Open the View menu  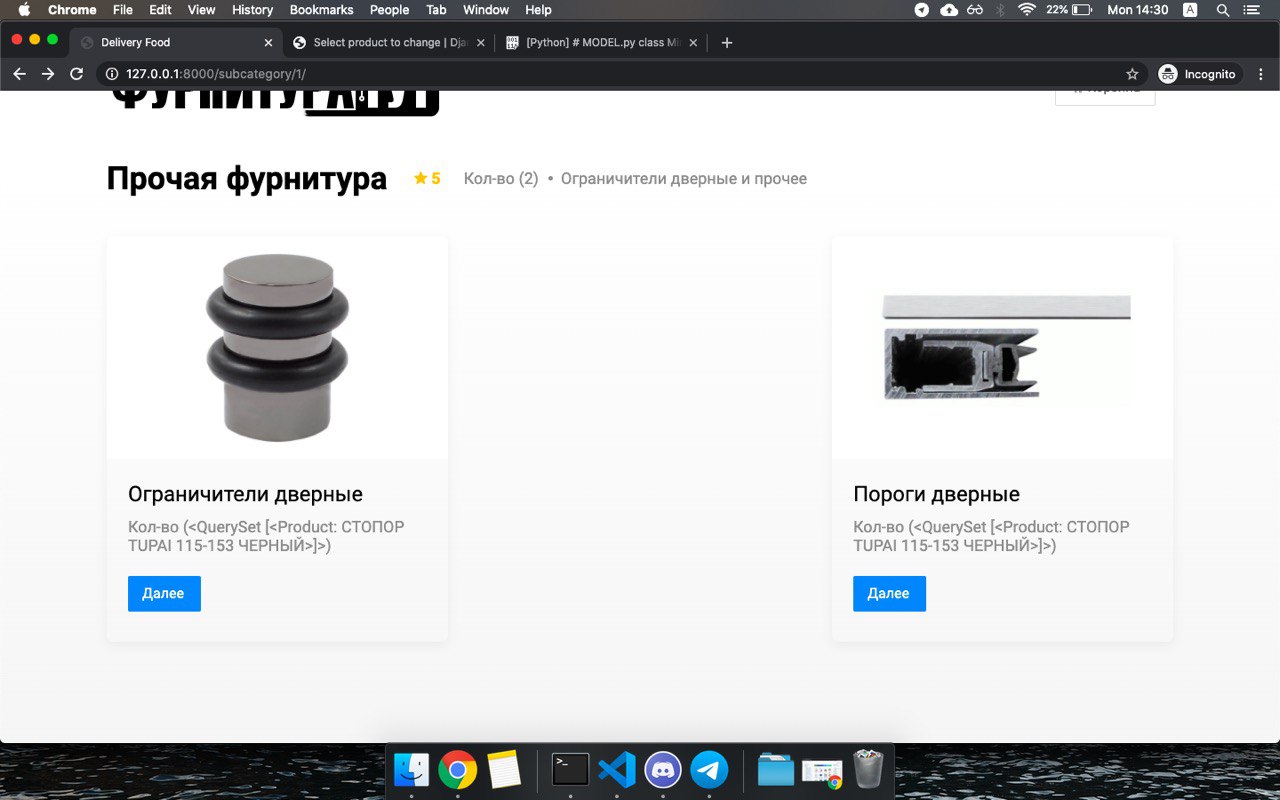pyautogui.click(x=201, y=10)
